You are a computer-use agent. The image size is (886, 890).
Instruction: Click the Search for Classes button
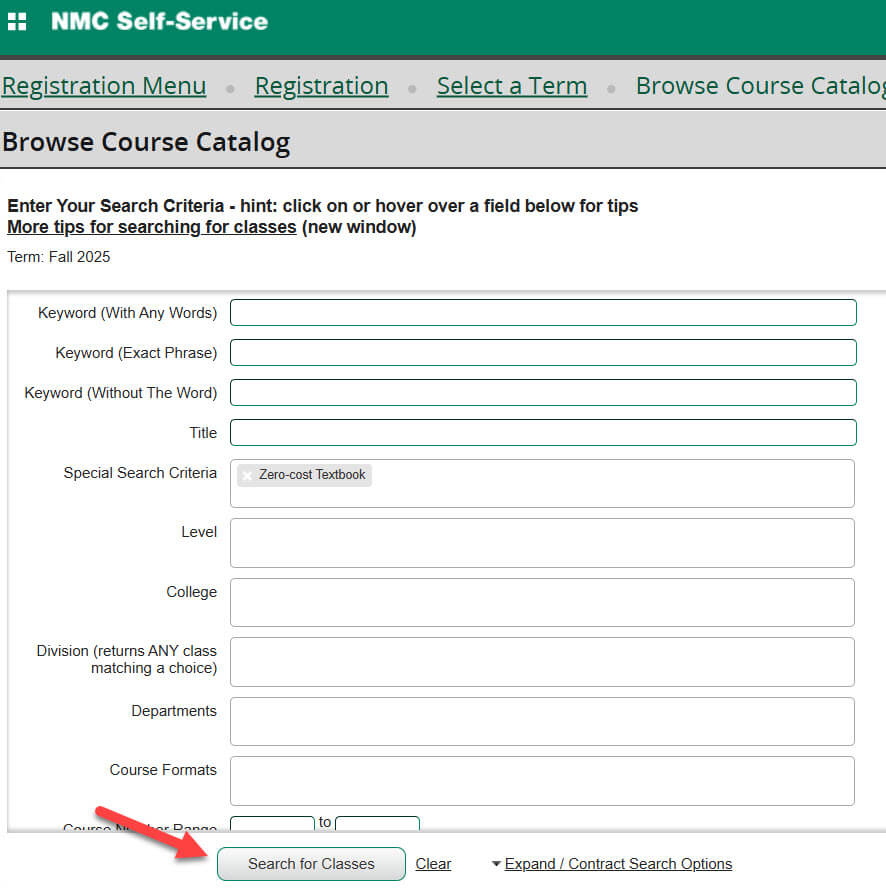[311, 864]
